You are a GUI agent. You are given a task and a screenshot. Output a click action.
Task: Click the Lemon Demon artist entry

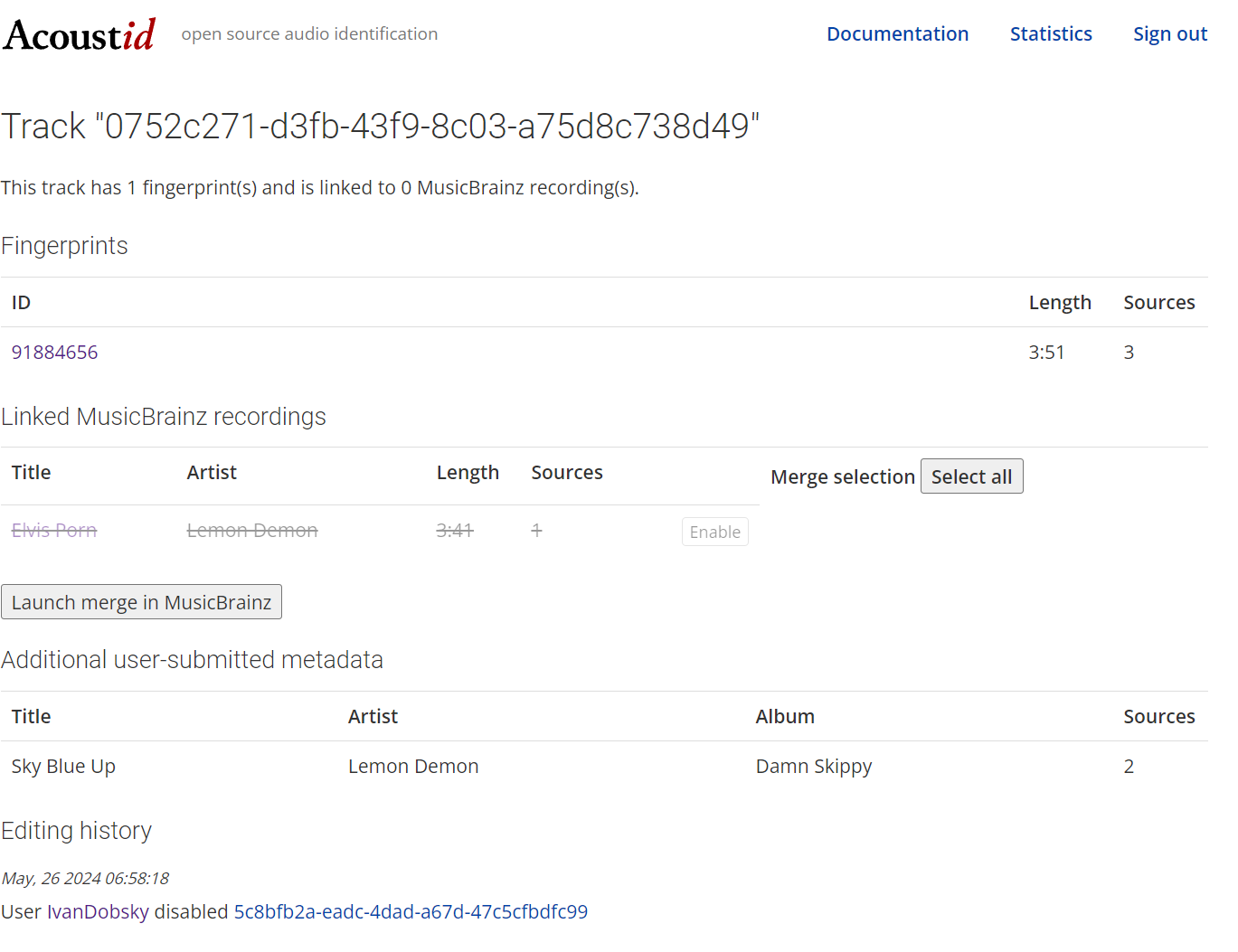point(251,530)
